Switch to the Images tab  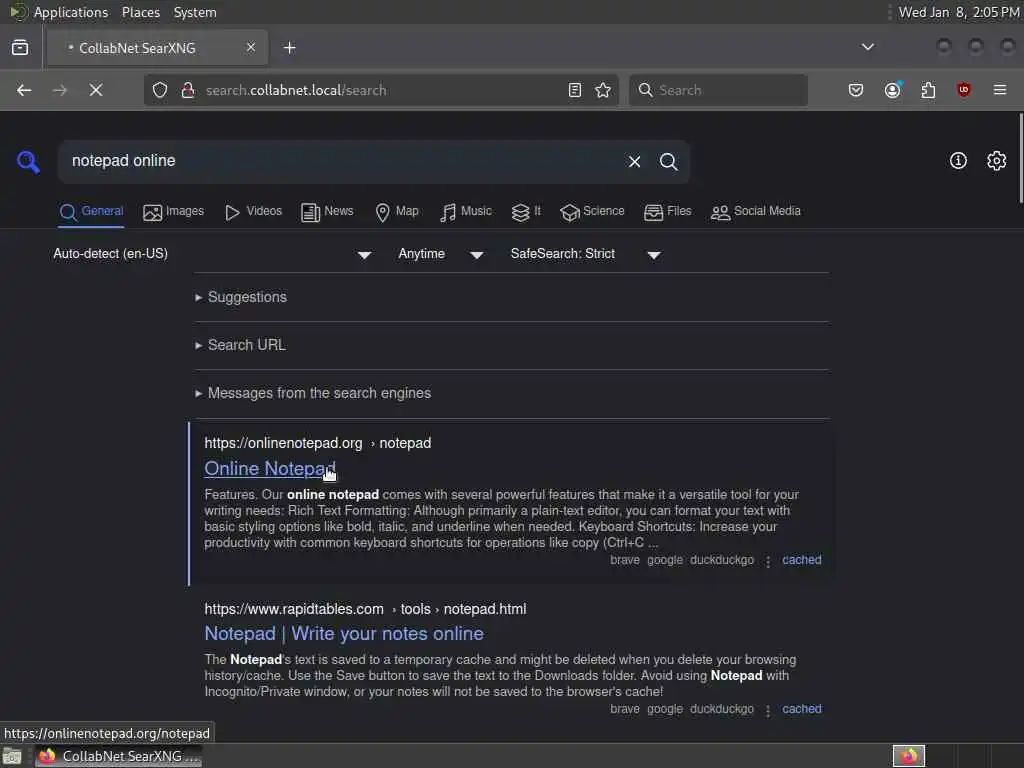coord(174,212)
